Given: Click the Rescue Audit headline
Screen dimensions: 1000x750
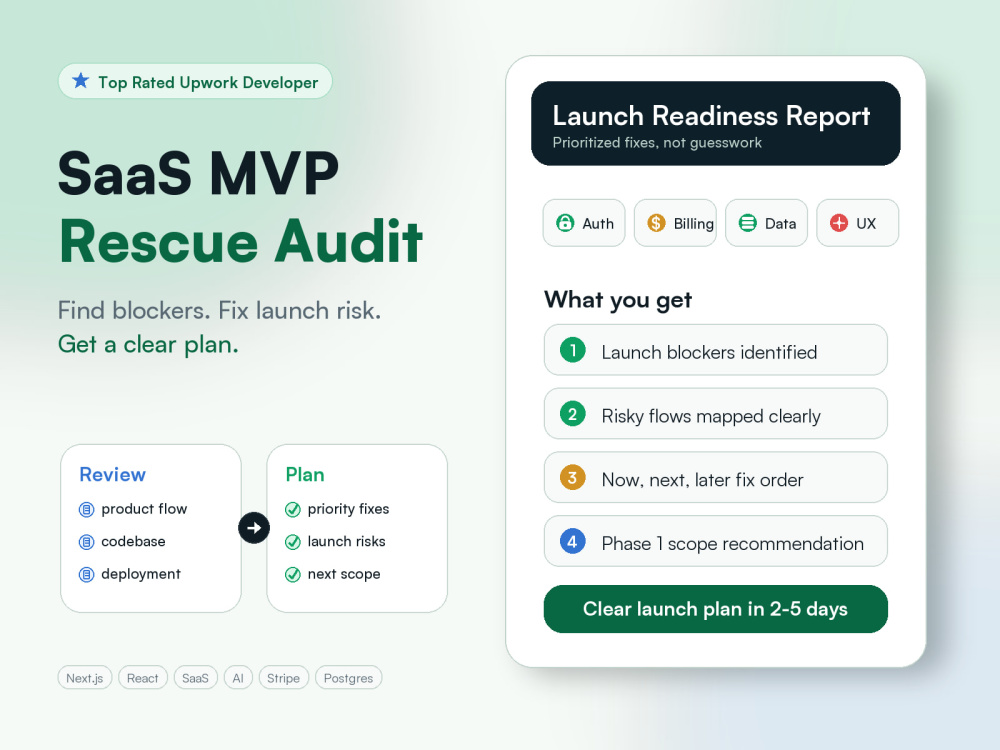Looking at the screenshot, I should click(x=240, y=241).
